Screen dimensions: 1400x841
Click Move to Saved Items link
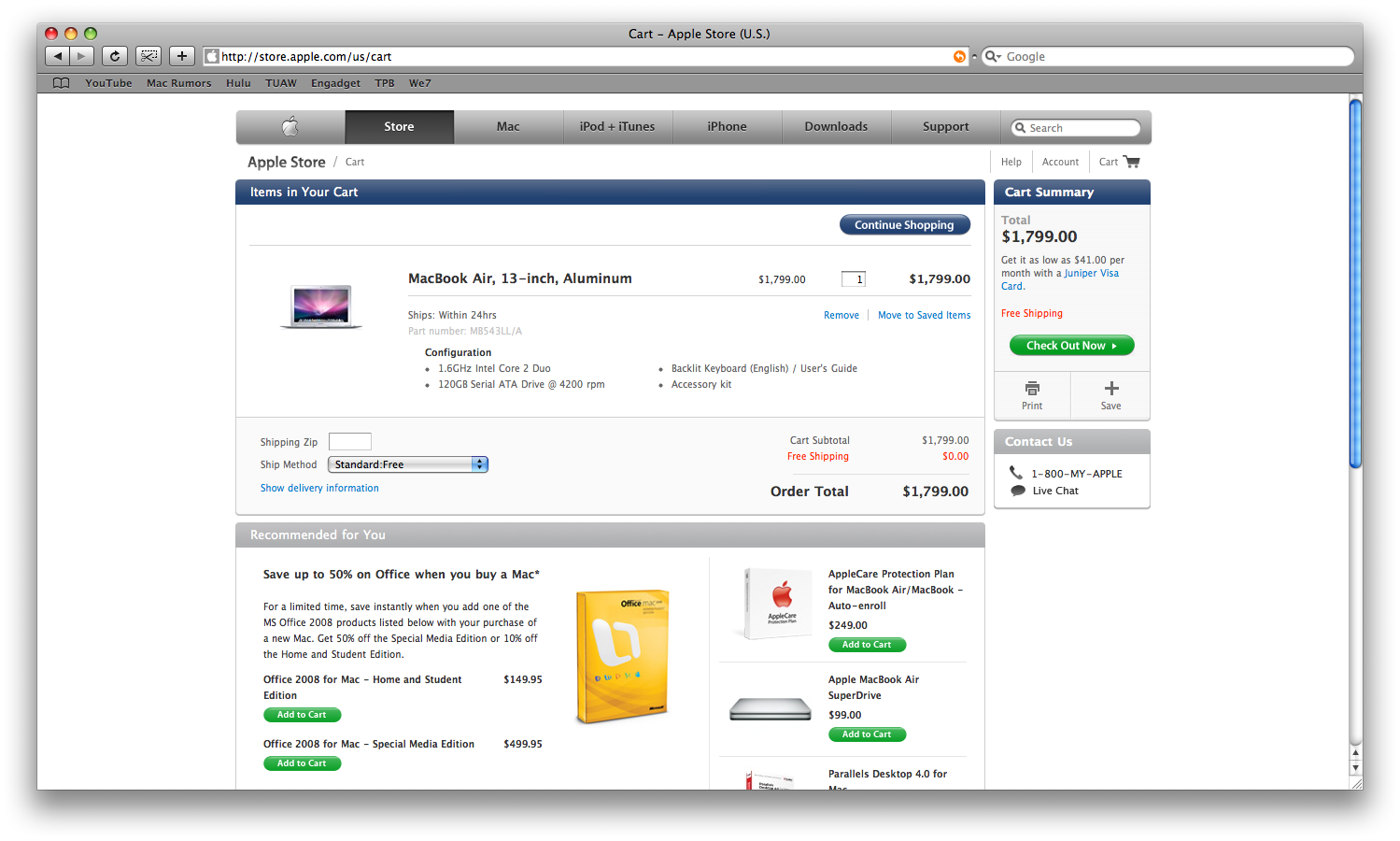click(x=924, y=316)
